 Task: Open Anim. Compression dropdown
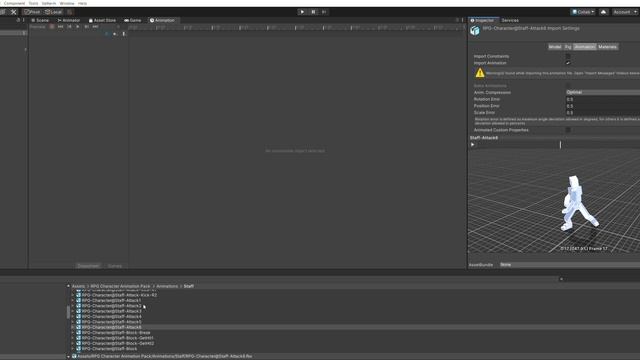click(602, 92)
